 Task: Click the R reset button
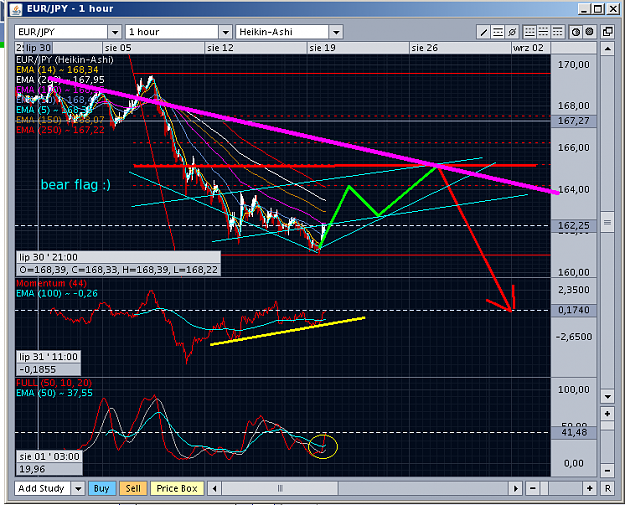pos(607,488)
